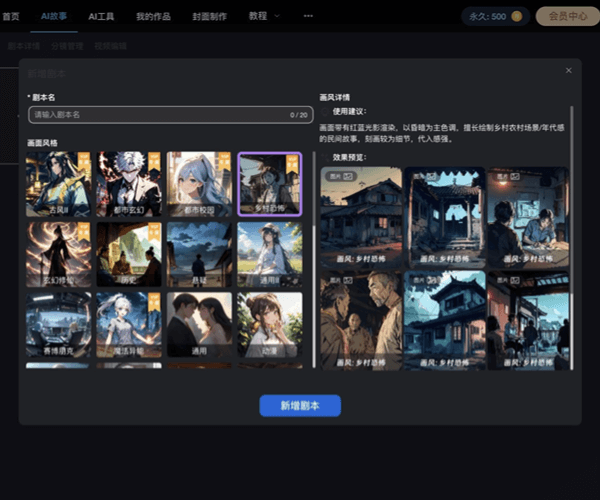Viewport: 600px width, 500px height.
Task: Open the 会员中心 membership button
Action: [567, 16]
